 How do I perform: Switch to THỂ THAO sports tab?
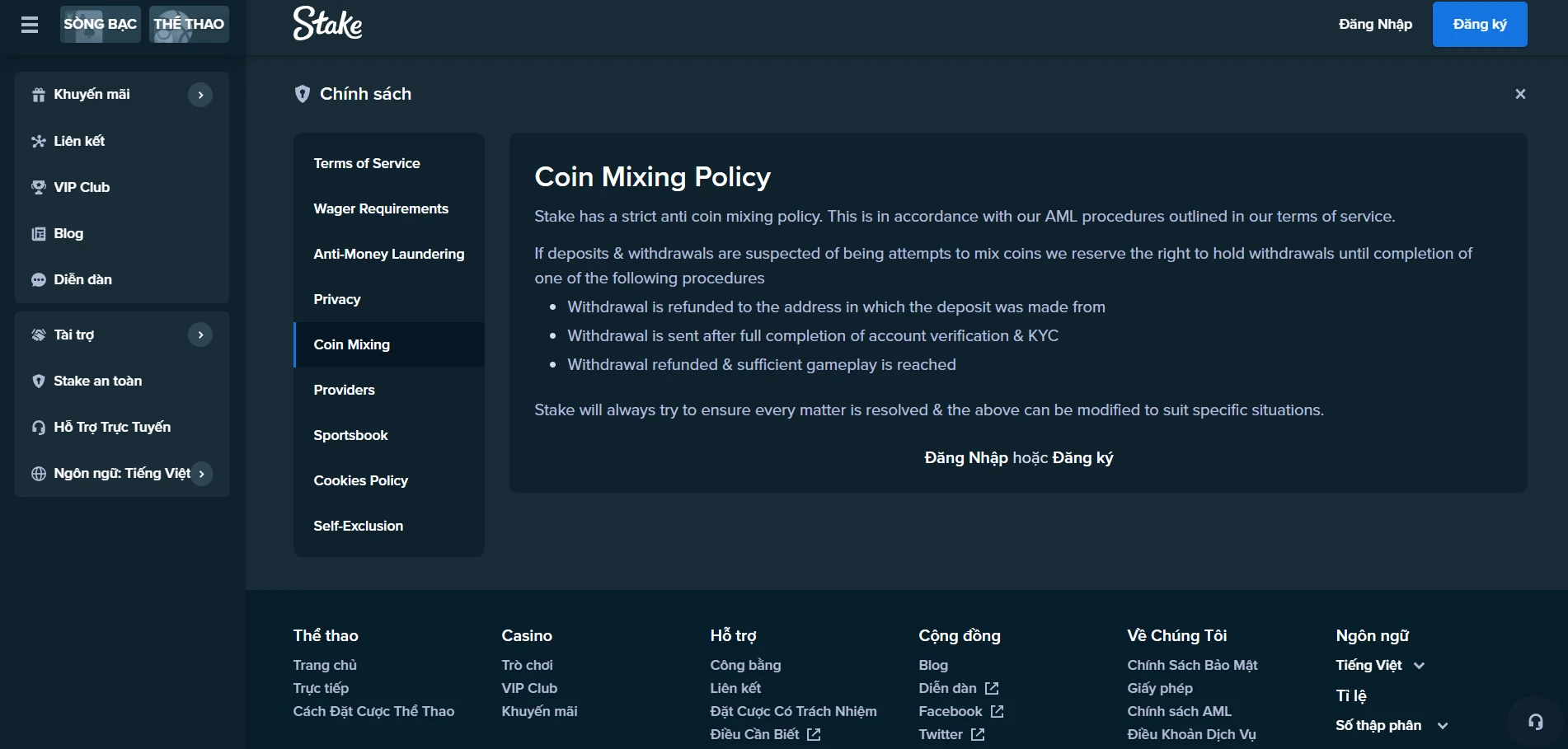pyautogui.click(x=189, y=24)
